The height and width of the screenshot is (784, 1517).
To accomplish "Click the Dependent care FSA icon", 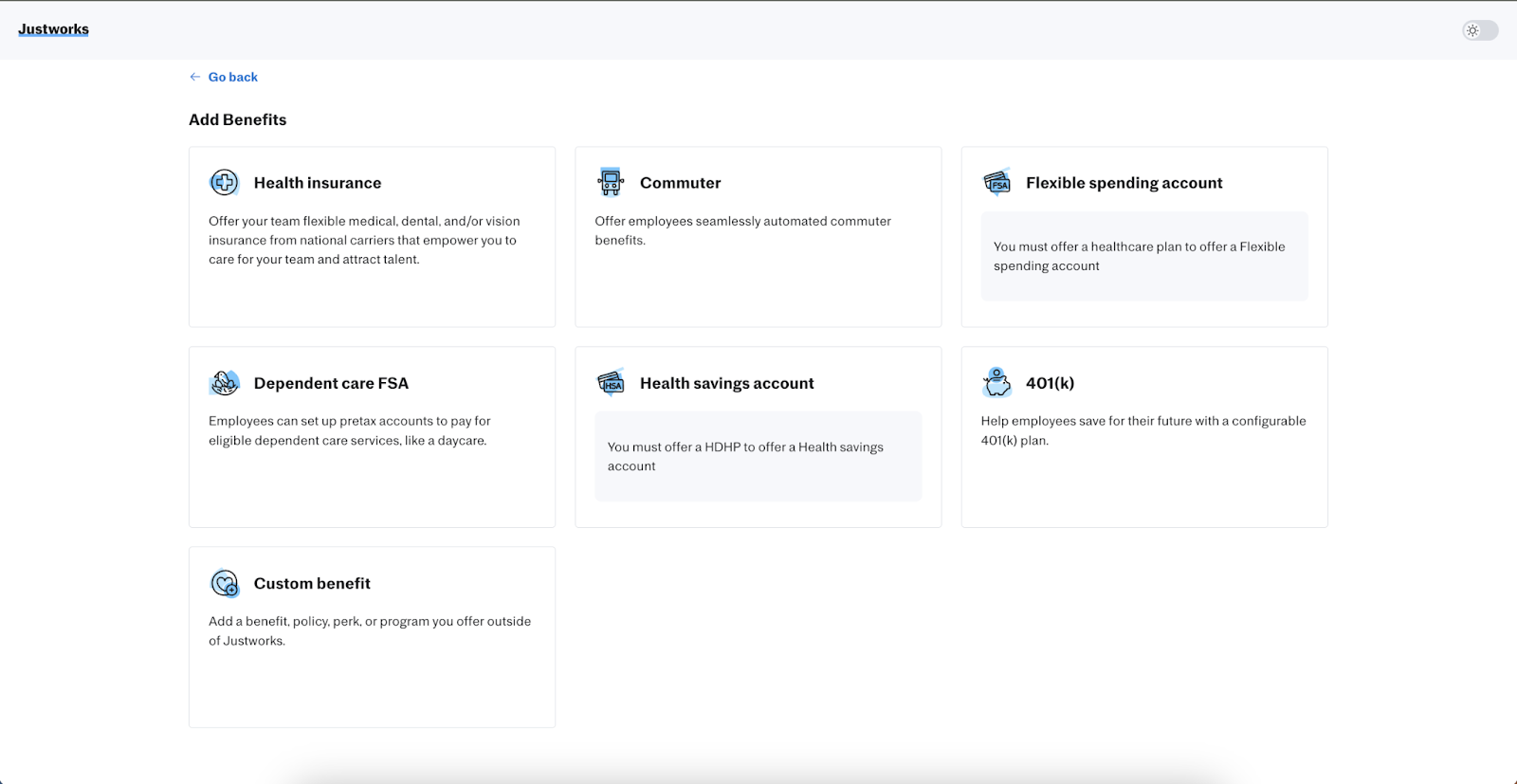I will pyautogui.click(x=225, y=383).
